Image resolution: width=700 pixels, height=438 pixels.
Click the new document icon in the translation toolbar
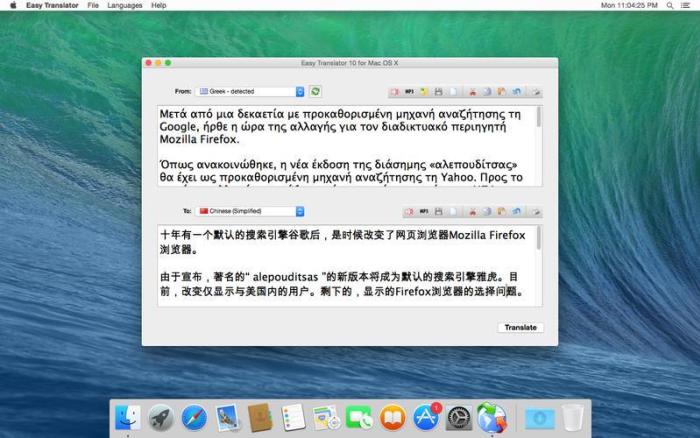(x=453, y=212)
